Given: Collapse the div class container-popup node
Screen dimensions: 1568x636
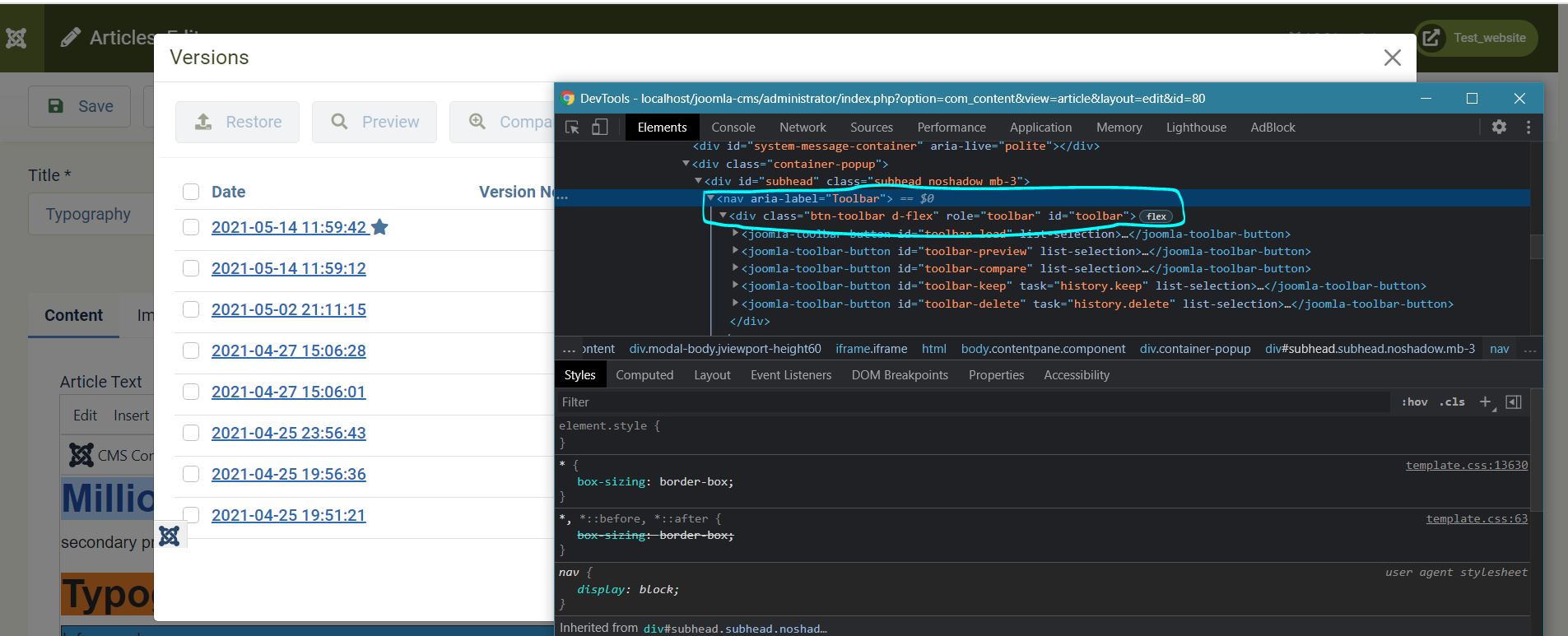Looking at the screenshot, I should 686,164.
